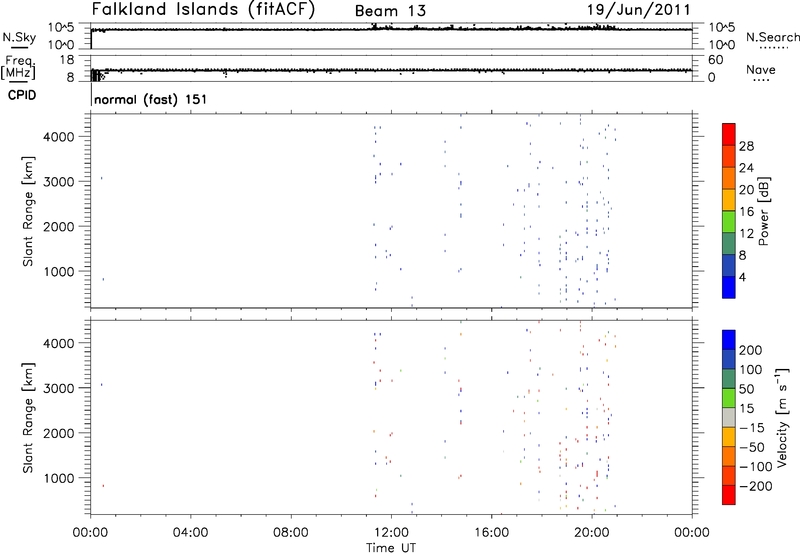Click the 'N.Search' legend label
800x554 pixels.
(x=773, y=37)
